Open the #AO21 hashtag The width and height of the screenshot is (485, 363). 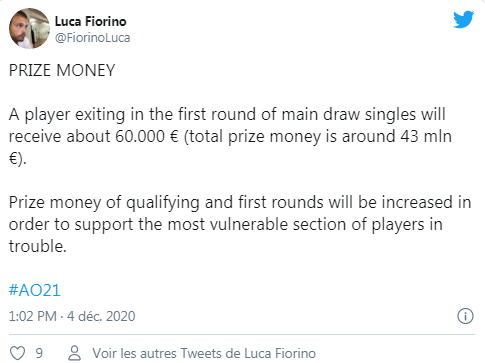(x=35, y=290)
